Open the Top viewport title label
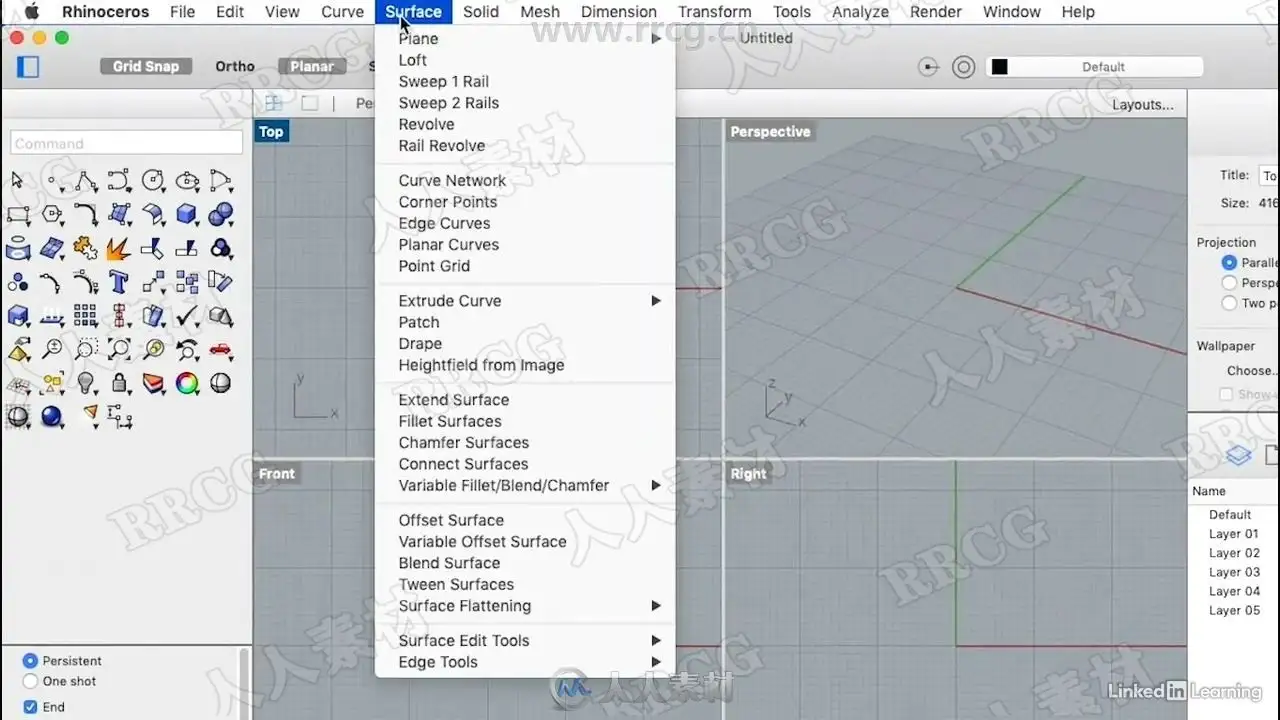 (271, 132)
